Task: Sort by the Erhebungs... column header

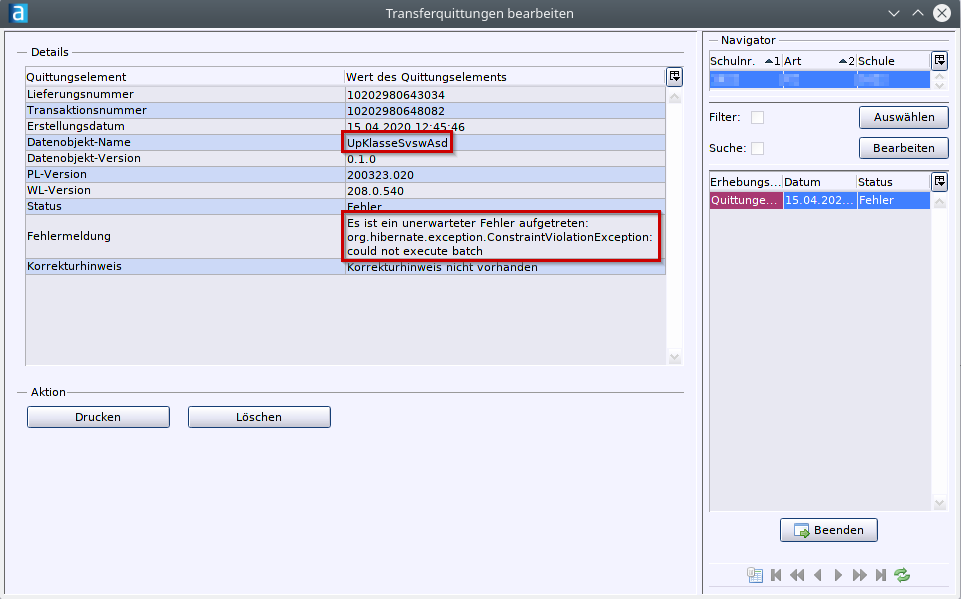Action: pyautogui.click(x=745, y=182)
